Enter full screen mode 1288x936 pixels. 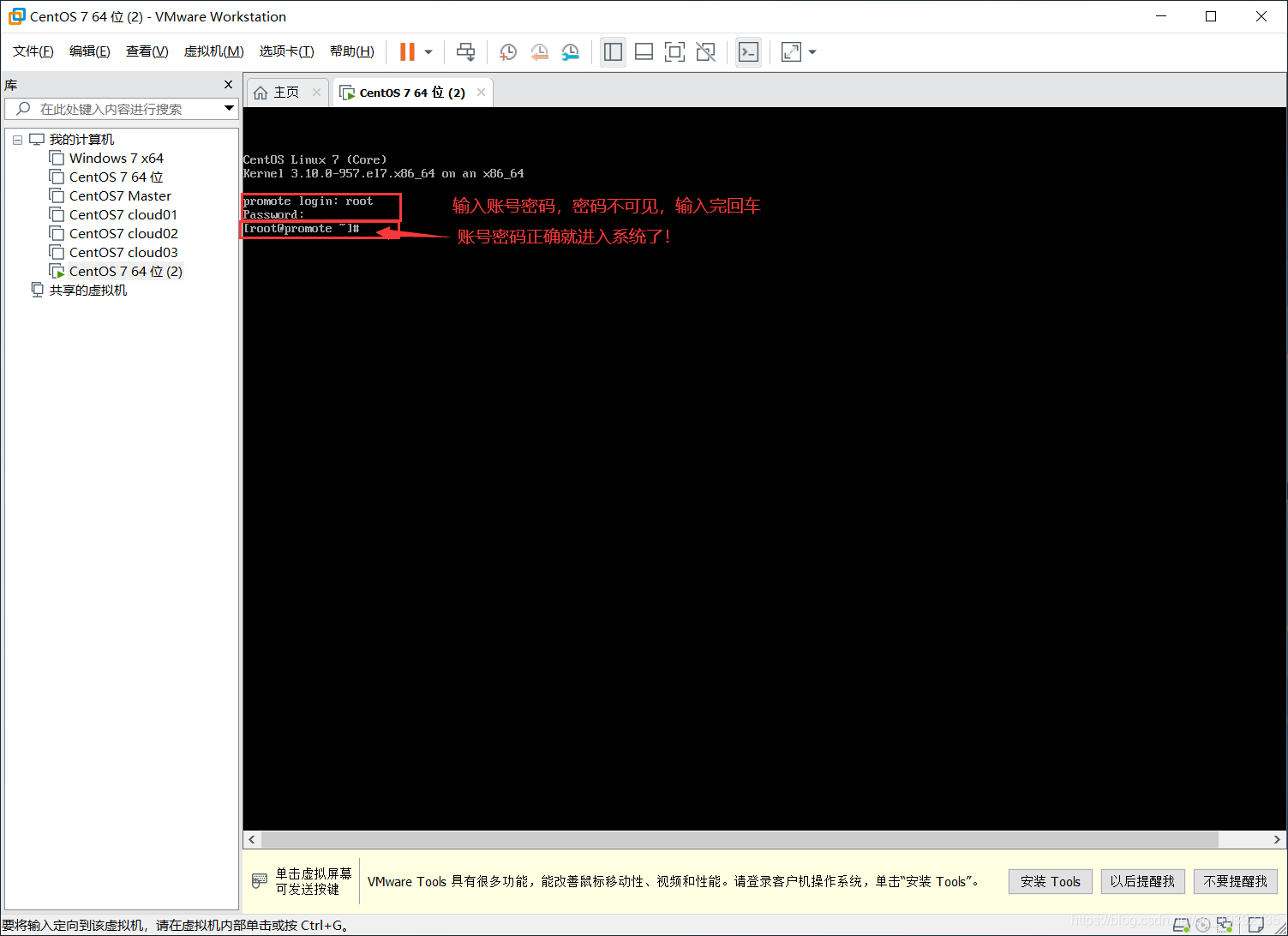tap(674, 52)
